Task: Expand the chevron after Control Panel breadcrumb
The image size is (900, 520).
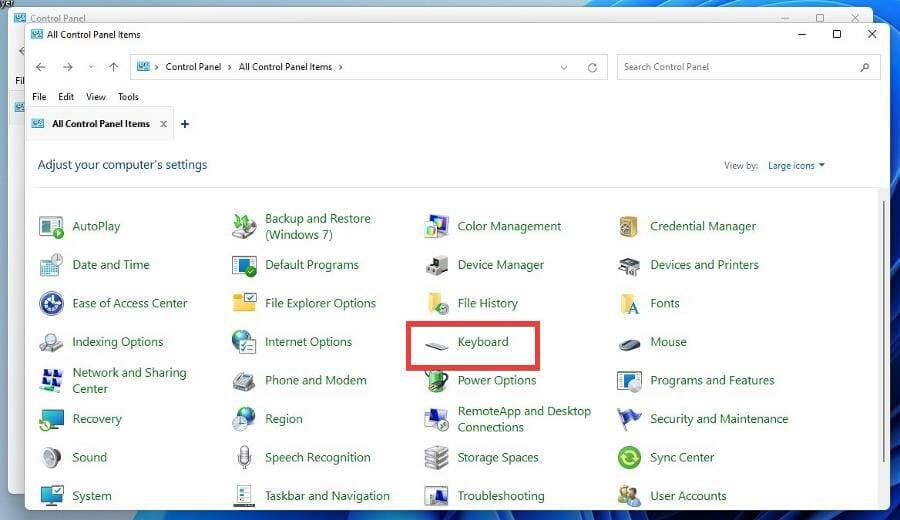Action: click(x=230, y=67)
